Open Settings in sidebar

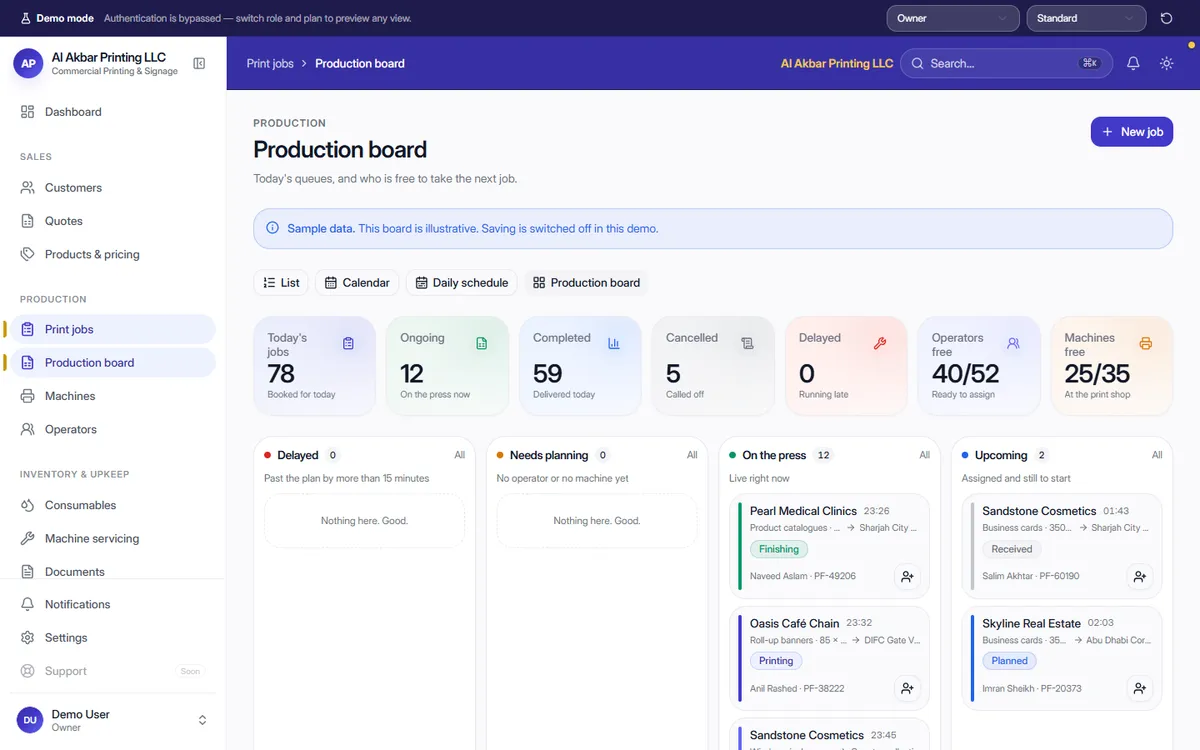[112, 638]
